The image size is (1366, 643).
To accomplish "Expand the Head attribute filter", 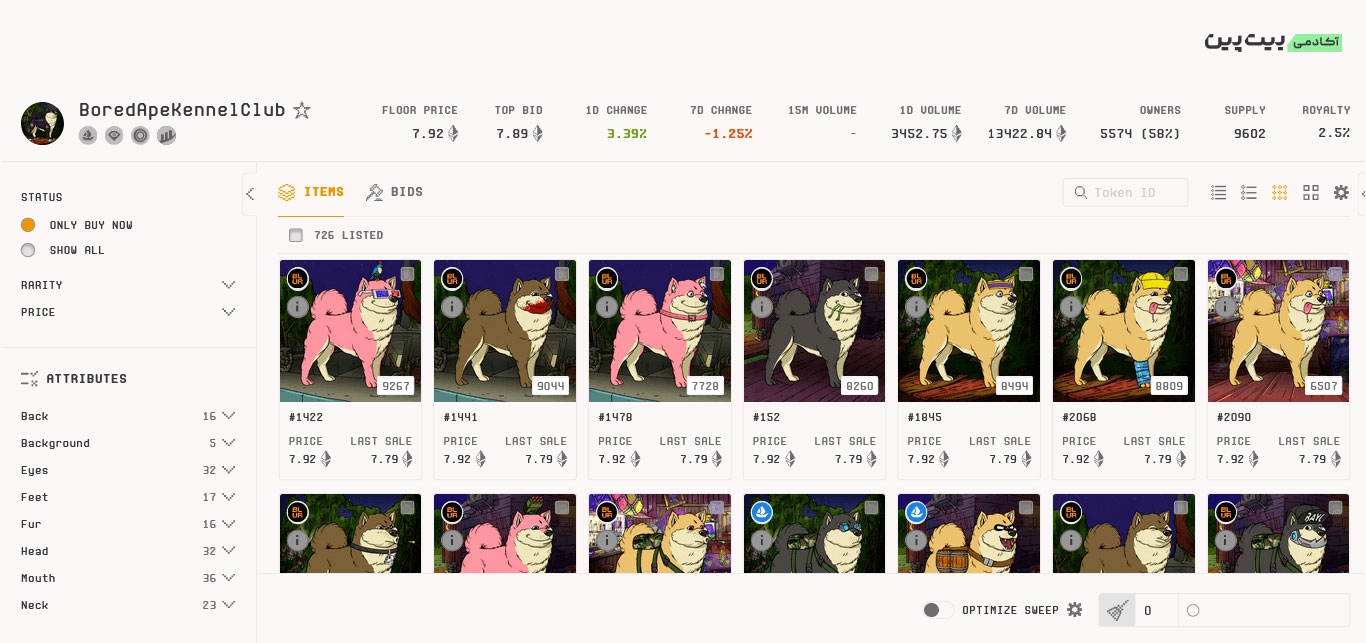I will (128, 551).
